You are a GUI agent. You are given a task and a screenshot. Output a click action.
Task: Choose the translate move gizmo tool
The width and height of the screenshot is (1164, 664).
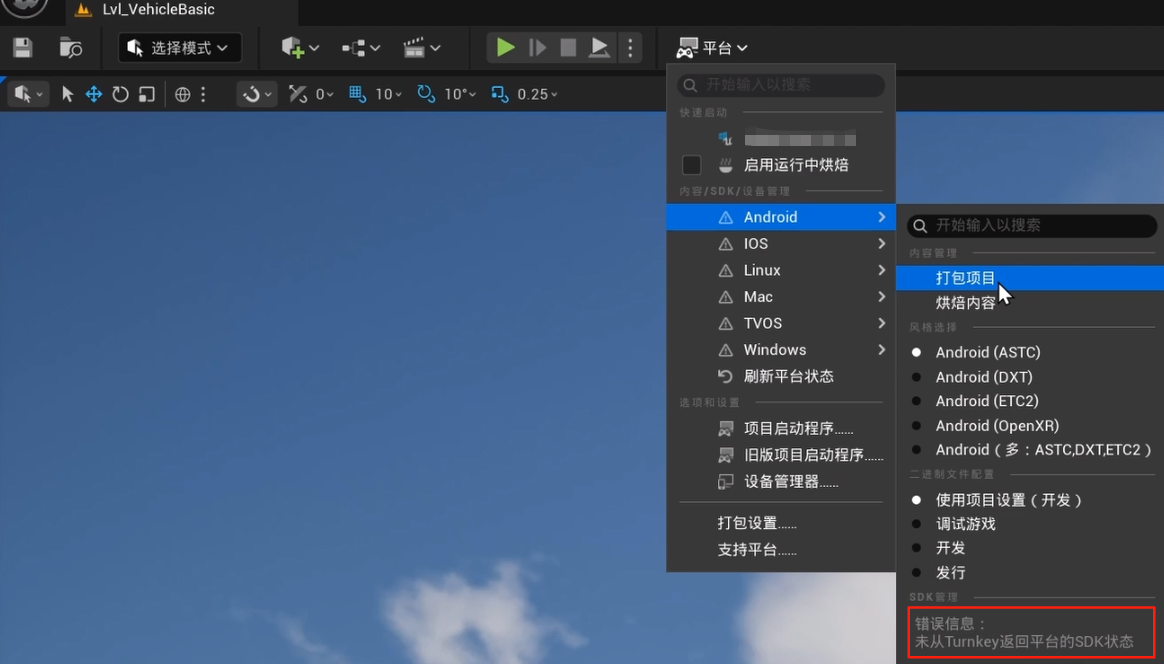point(94,94)
